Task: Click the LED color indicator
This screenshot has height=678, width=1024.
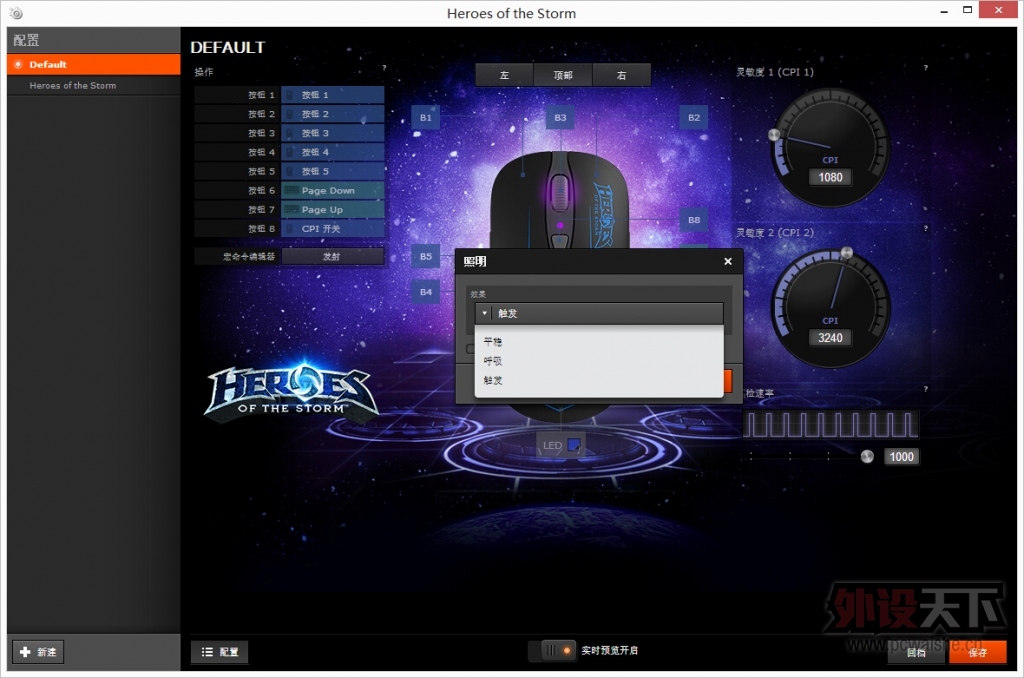Action: (574, 445)
